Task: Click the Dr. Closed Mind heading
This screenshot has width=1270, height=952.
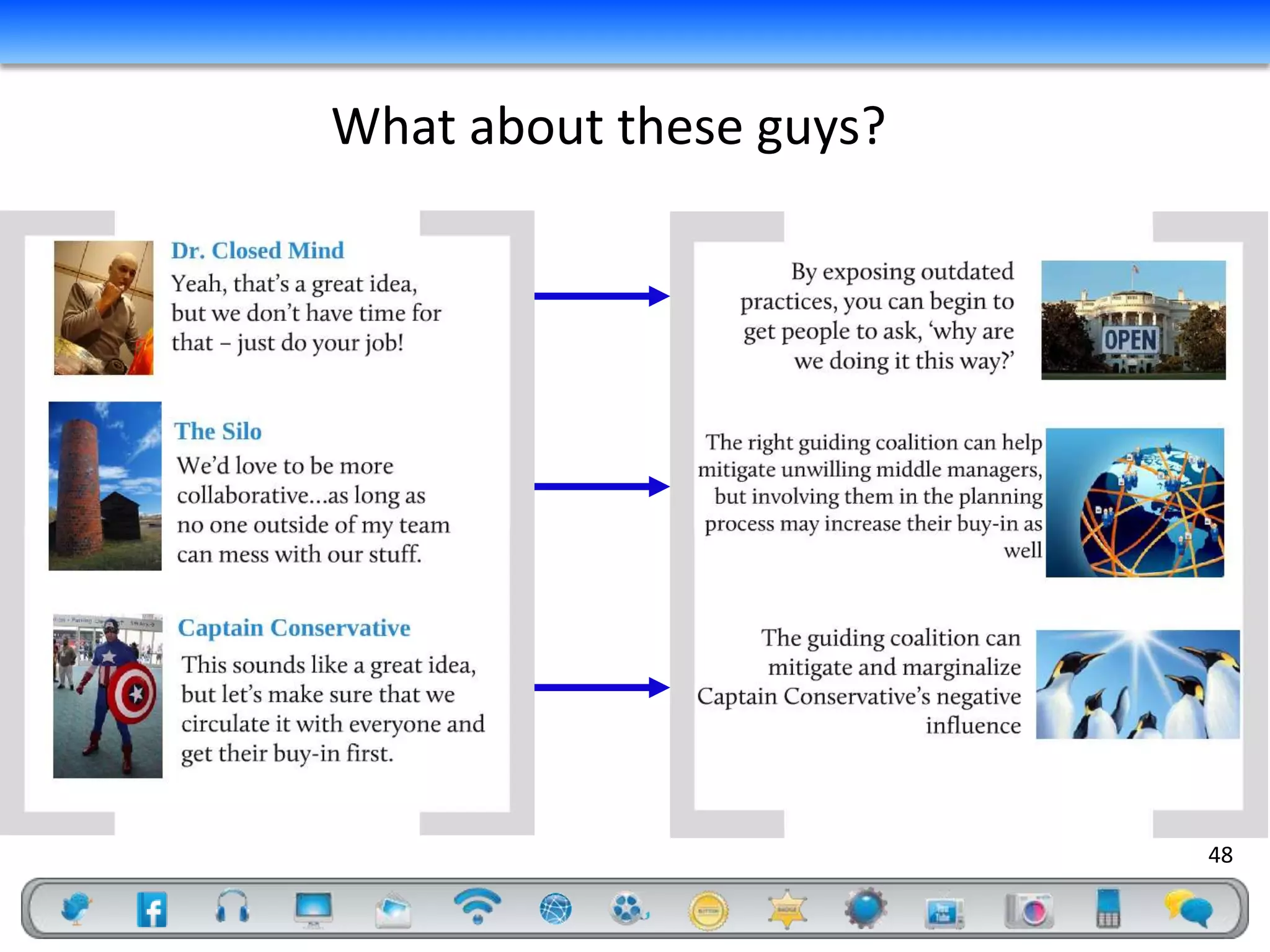Action: click(257, 250)
